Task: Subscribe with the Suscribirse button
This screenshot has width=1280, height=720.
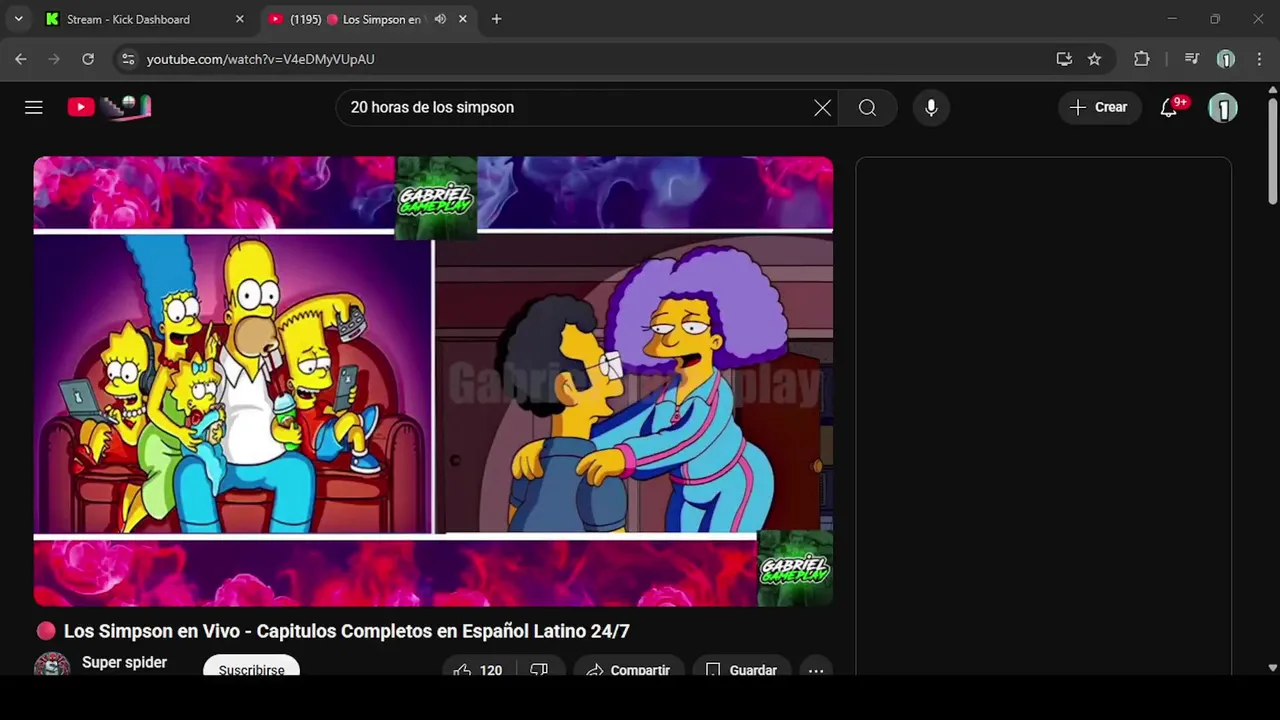Action: tap(251, 669)
